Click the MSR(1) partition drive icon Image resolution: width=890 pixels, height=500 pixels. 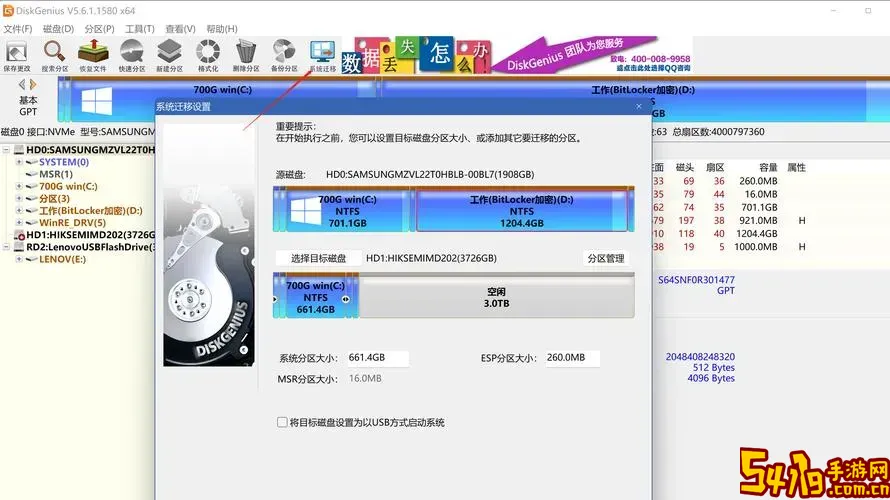tap(32, 174)
